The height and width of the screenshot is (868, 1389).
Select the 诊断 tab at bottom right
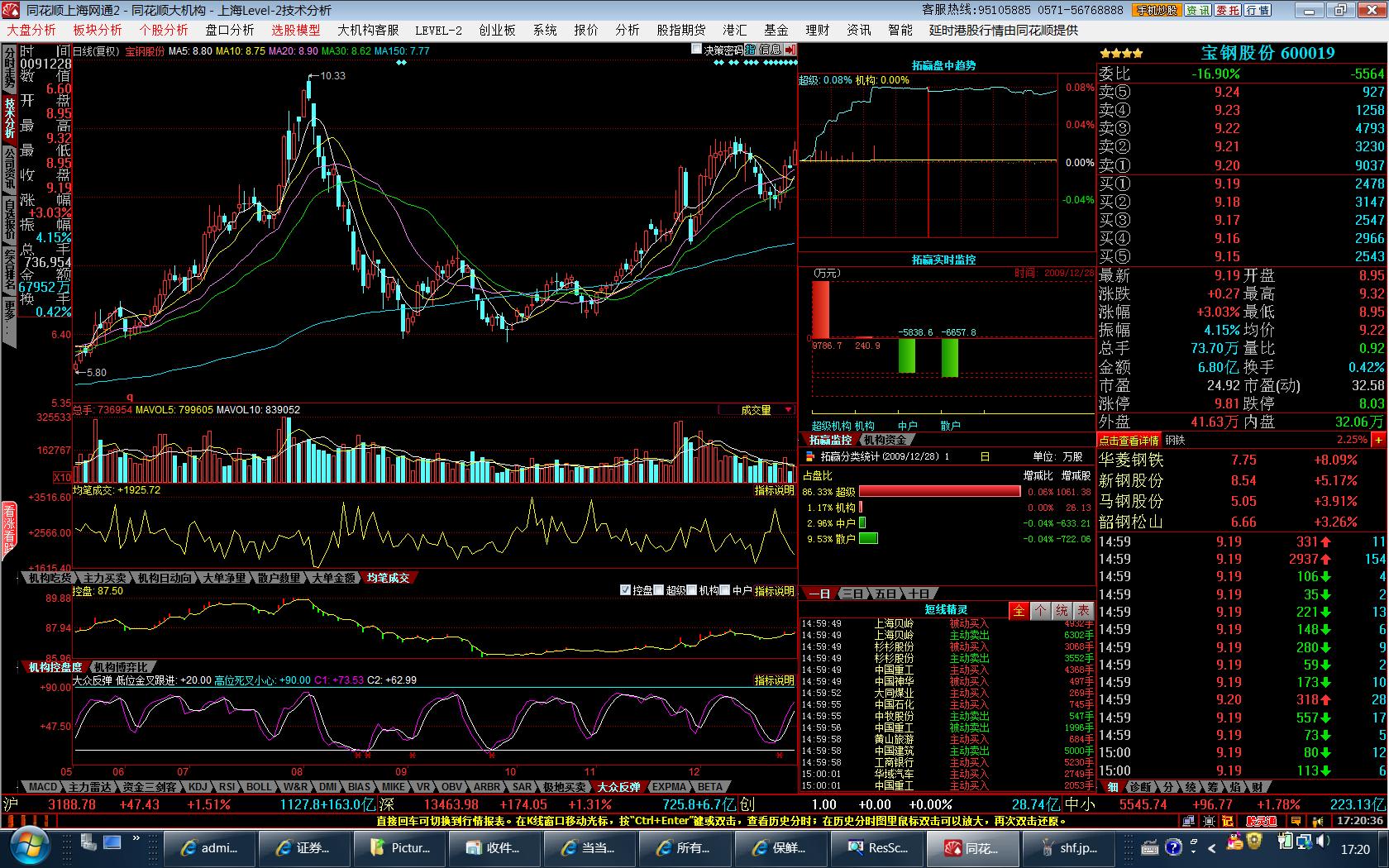tap(1140, 787)
